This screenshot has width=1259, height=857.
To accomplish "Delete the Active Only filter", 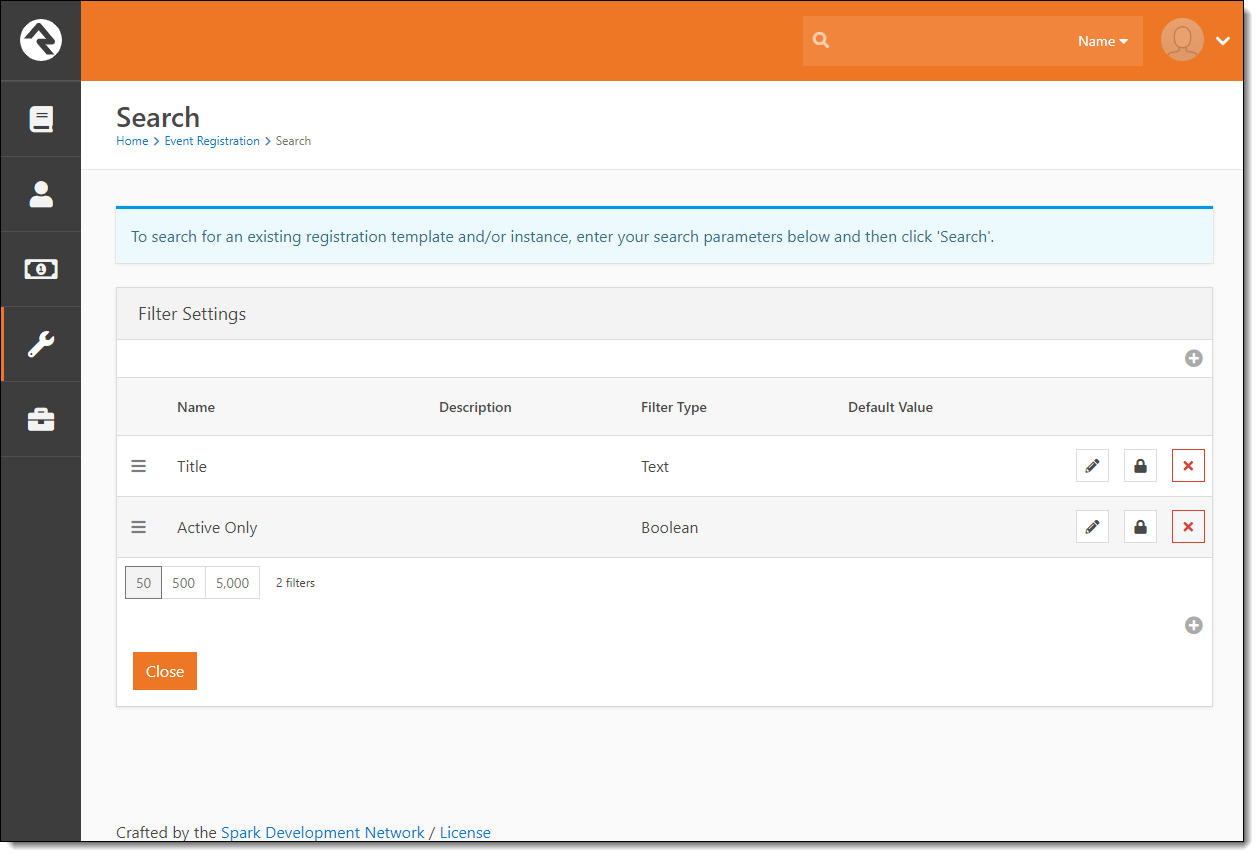I will pyautogui.click(x=1188, y=527).
